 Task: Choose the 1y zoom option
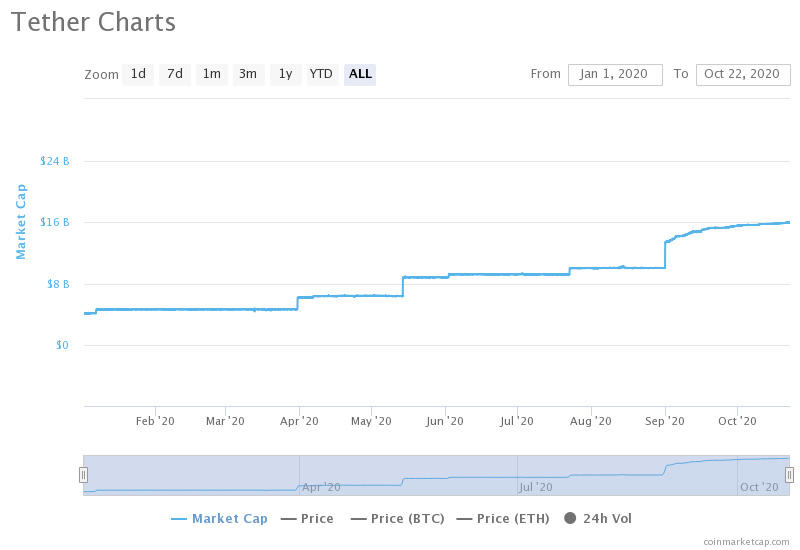[285, 74]
